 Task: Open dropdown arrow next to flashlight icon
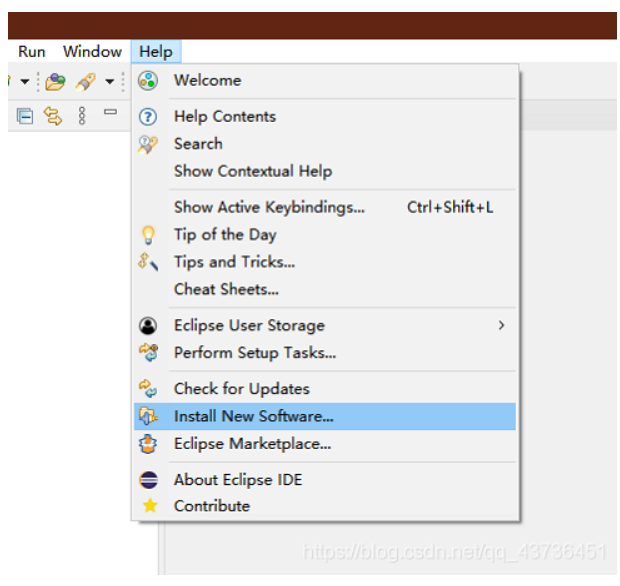click(110, 82)
